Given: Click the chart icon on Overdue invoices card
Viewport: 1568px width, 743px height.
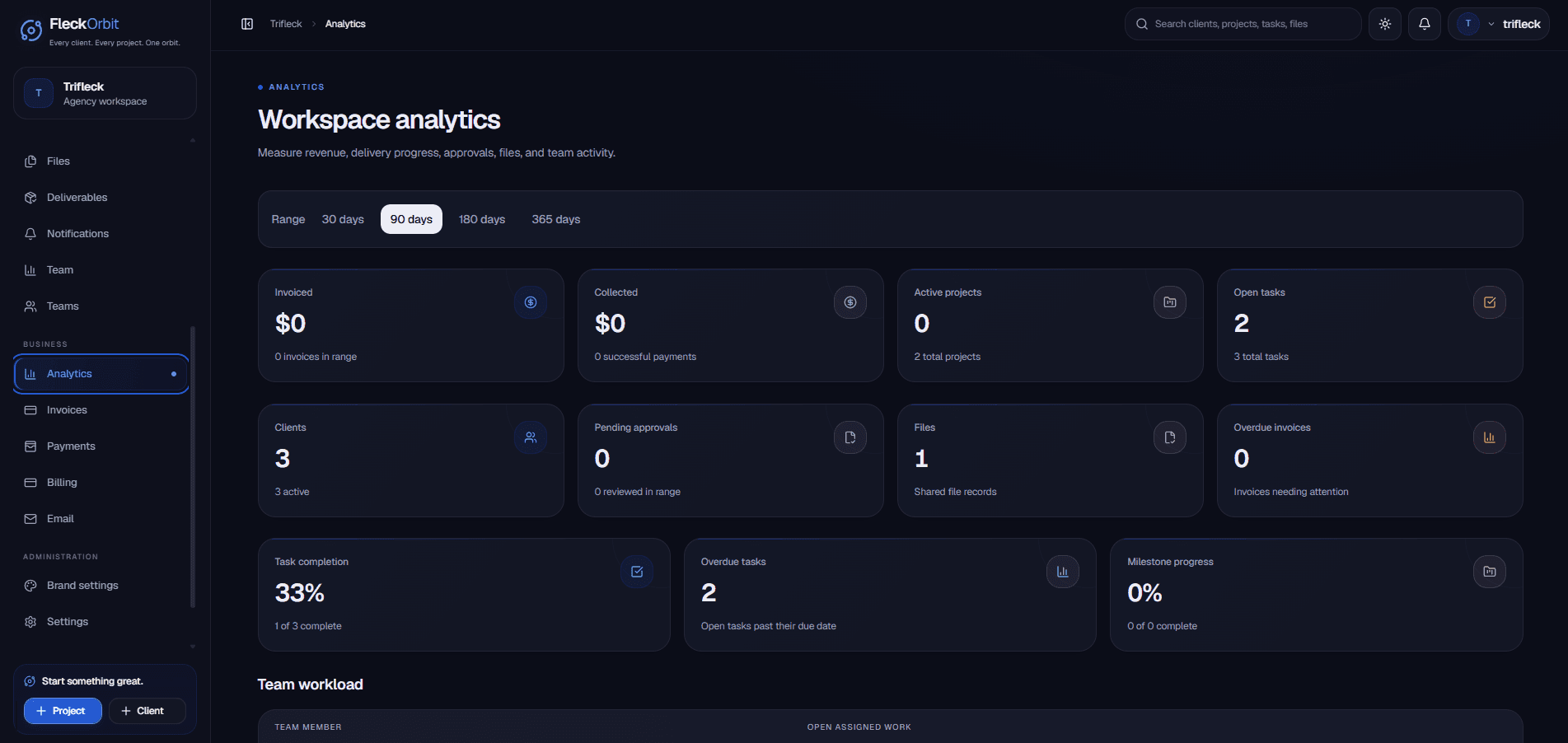Looking at the screenshot, I should point(1490,437).
